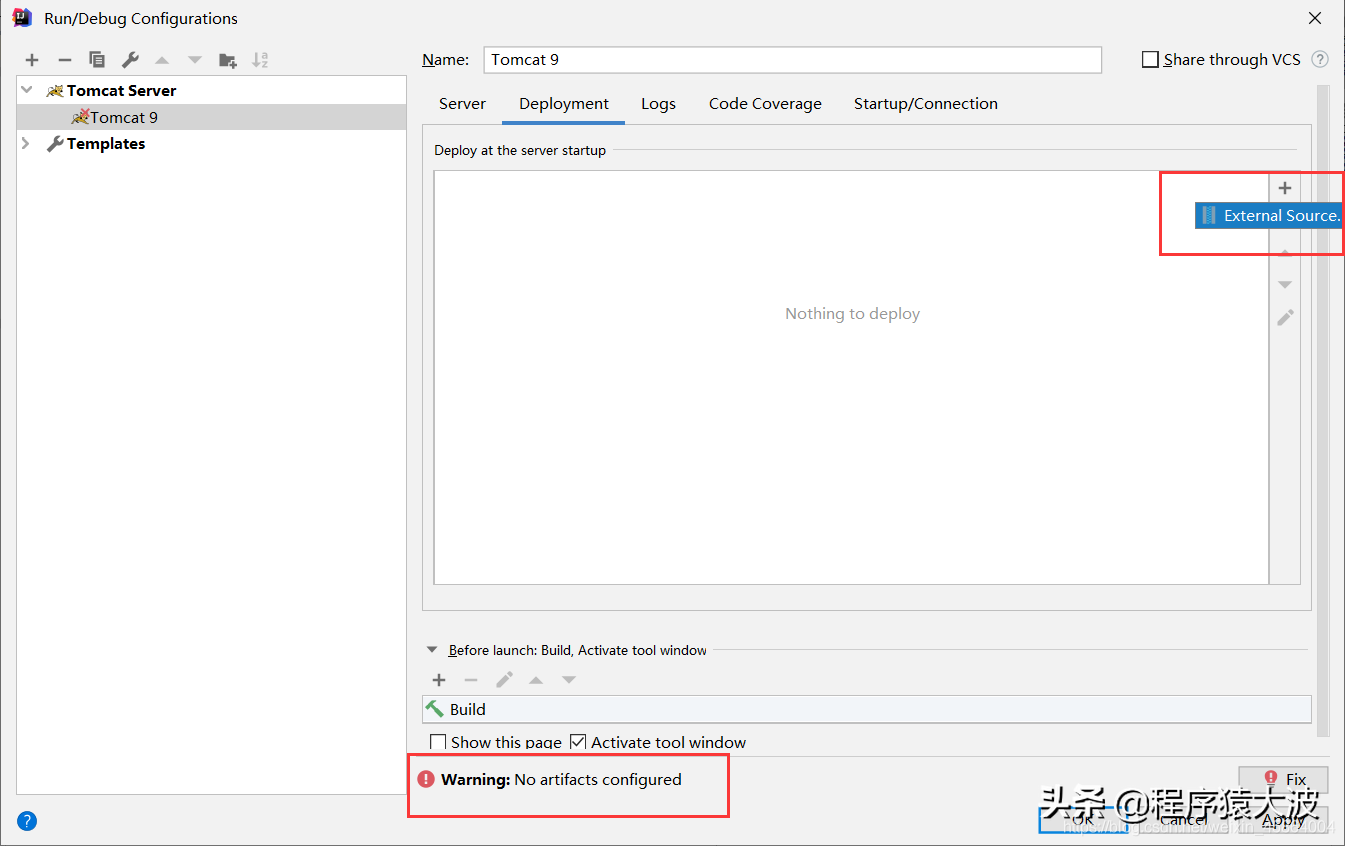Select the Build entry in Before launch list
Viewport: 1345px width, 846px height.
[866, 709]
